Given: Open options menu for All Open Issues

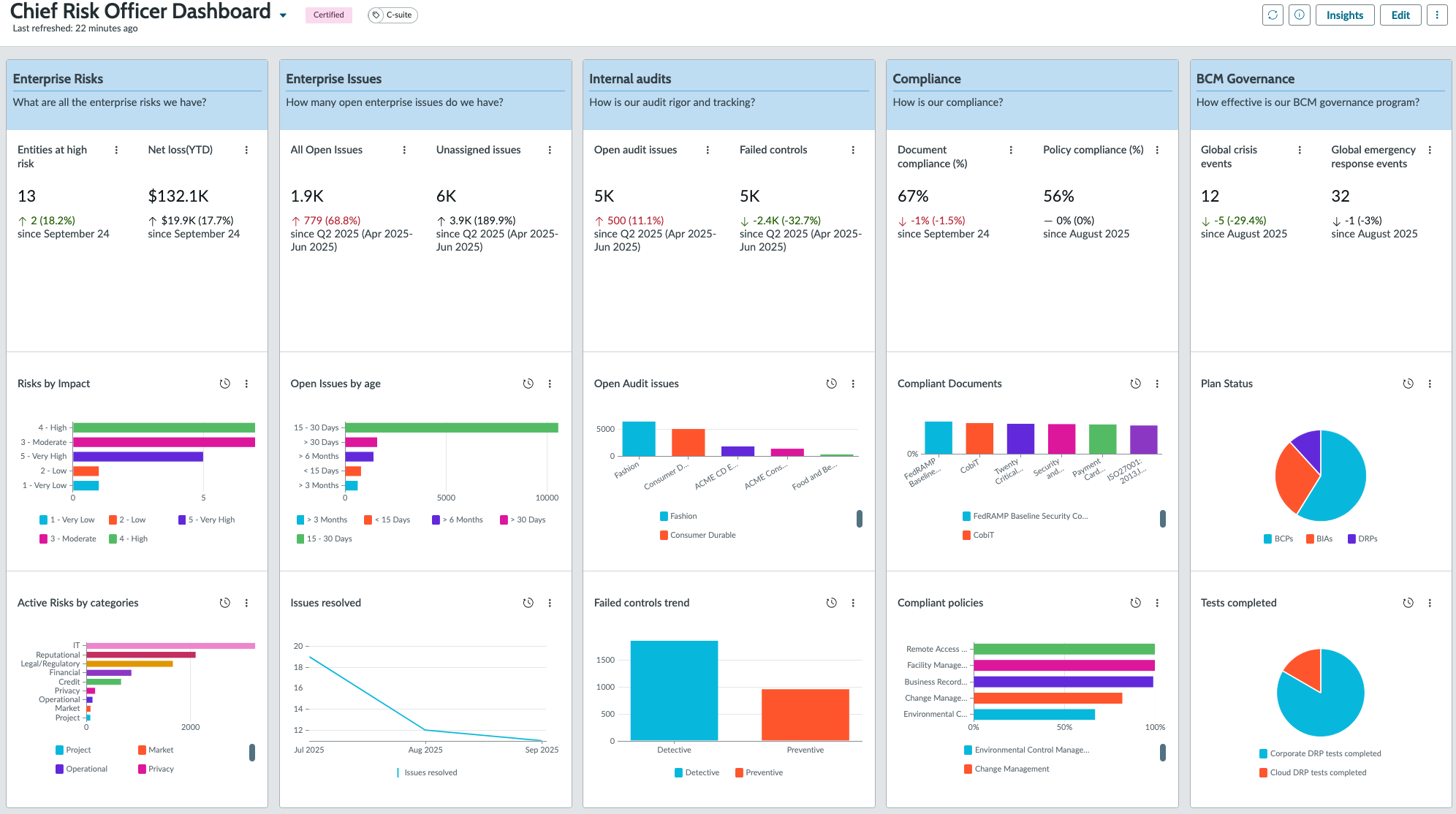Looking at the screenshot, I should (404, 150).
